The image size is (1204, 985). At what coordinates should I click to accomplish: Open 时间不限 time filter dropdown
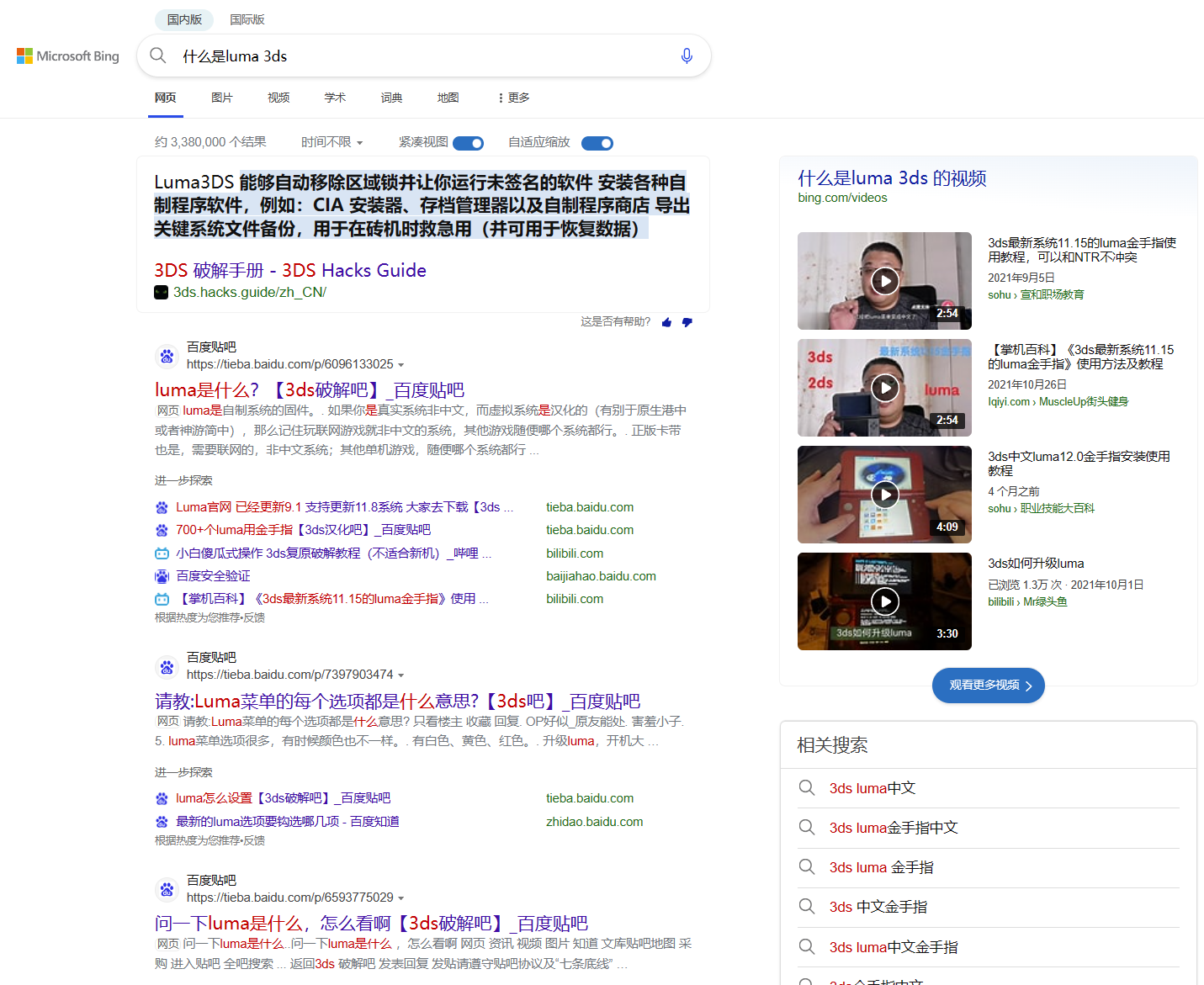[332, 142]
